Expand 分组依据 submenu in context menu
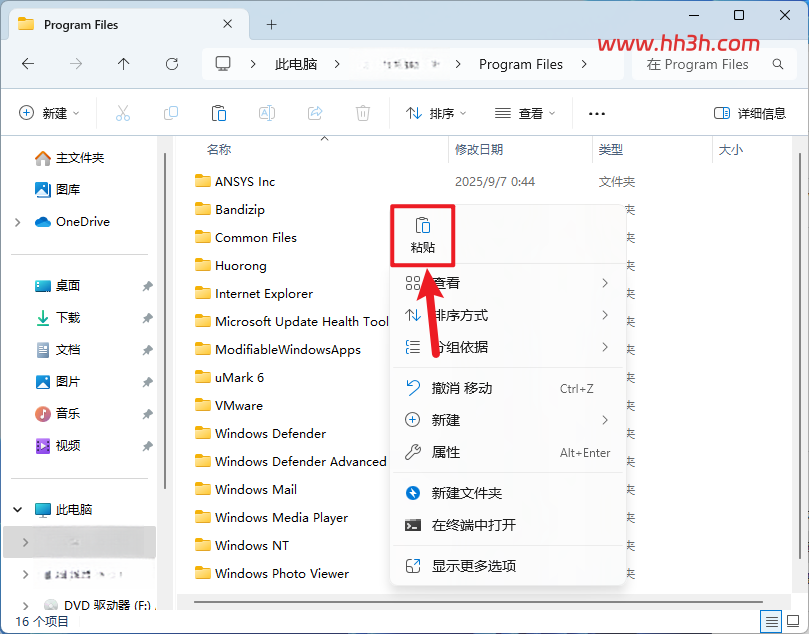 tap(508, 347)
